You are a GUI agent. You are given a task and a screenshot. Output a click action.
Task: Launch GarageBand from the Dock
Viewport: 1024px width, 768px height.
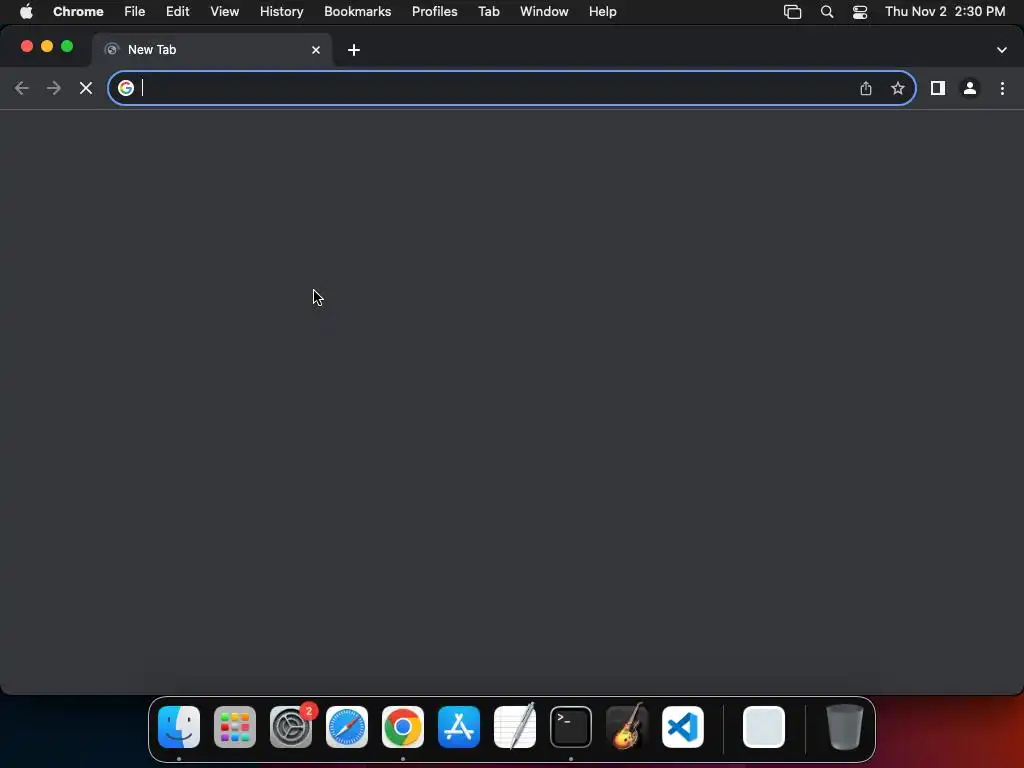[627, 727]
